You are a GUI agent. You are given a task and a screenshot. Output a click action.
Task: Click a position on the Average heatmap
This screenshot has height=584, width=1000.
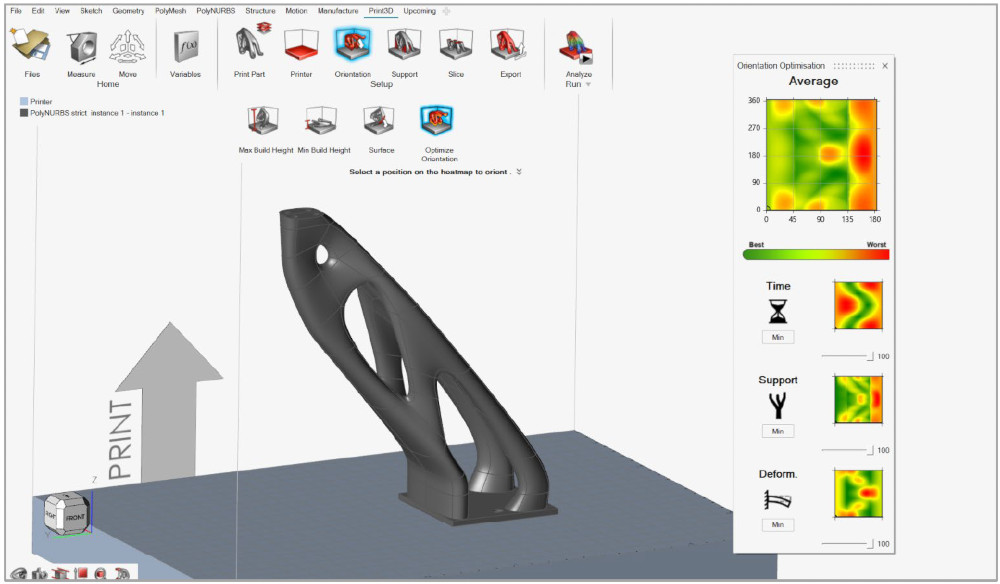tap(820, 155)
